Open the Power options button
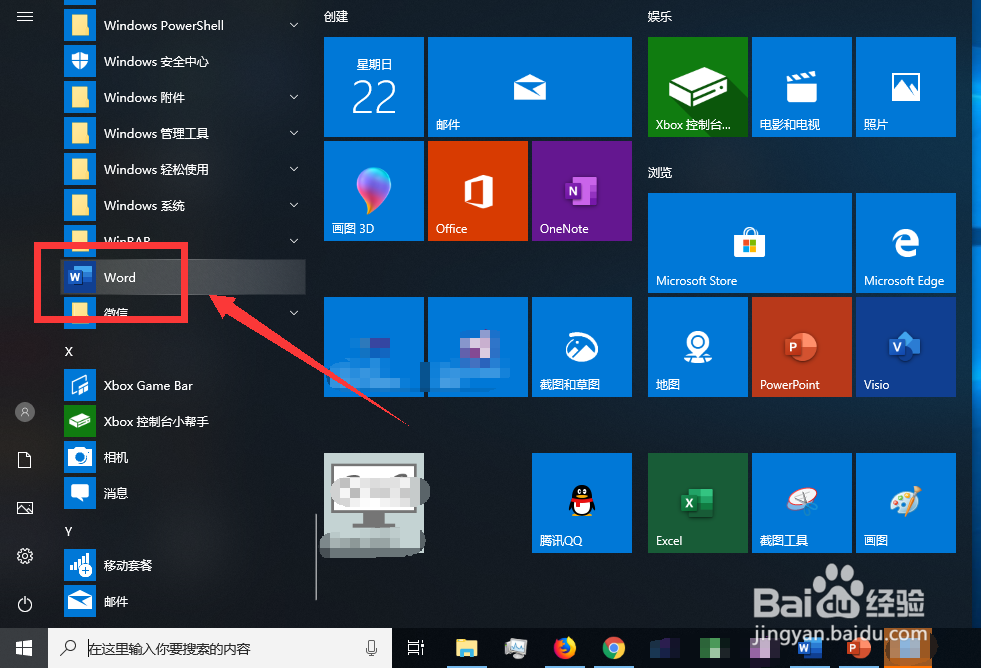 (25, 604)
